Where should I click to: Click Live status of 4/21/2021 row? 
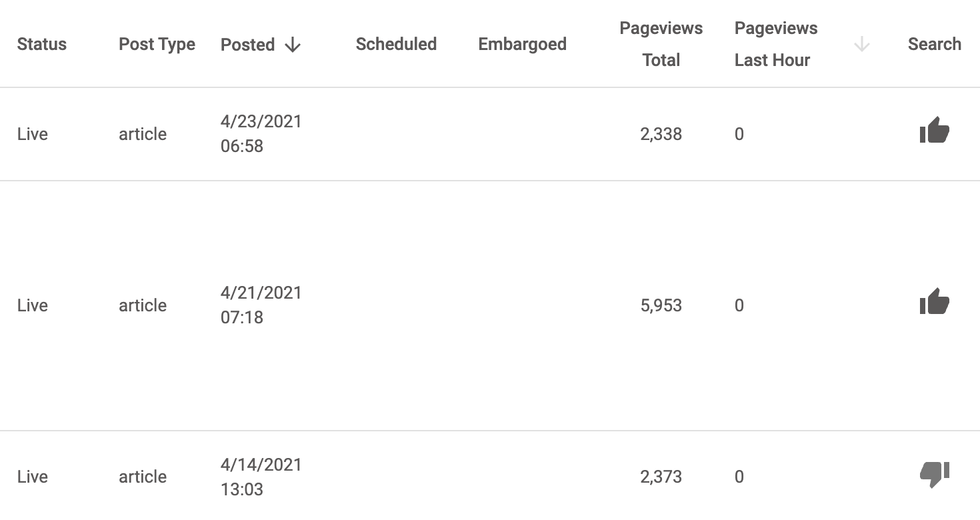32,305
